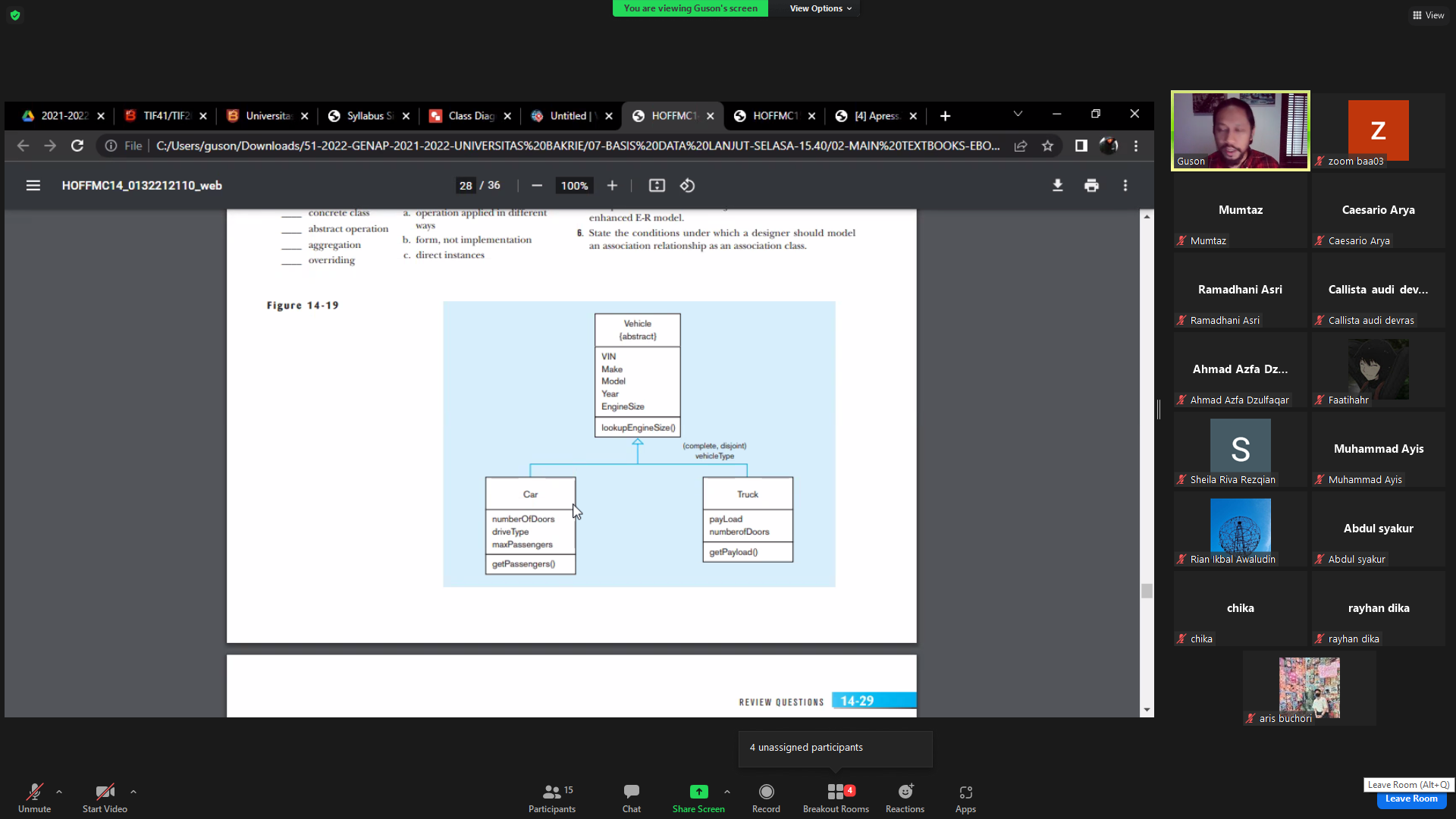This screenshot has height=819, width=1456.
Task: Expand Share Screen options arrow
Action: pos(727,792)
